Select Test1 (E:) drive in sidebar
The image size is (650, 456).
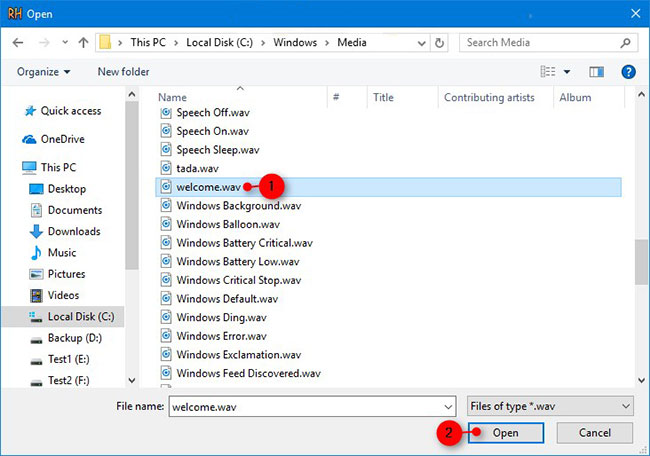[60, 359]
